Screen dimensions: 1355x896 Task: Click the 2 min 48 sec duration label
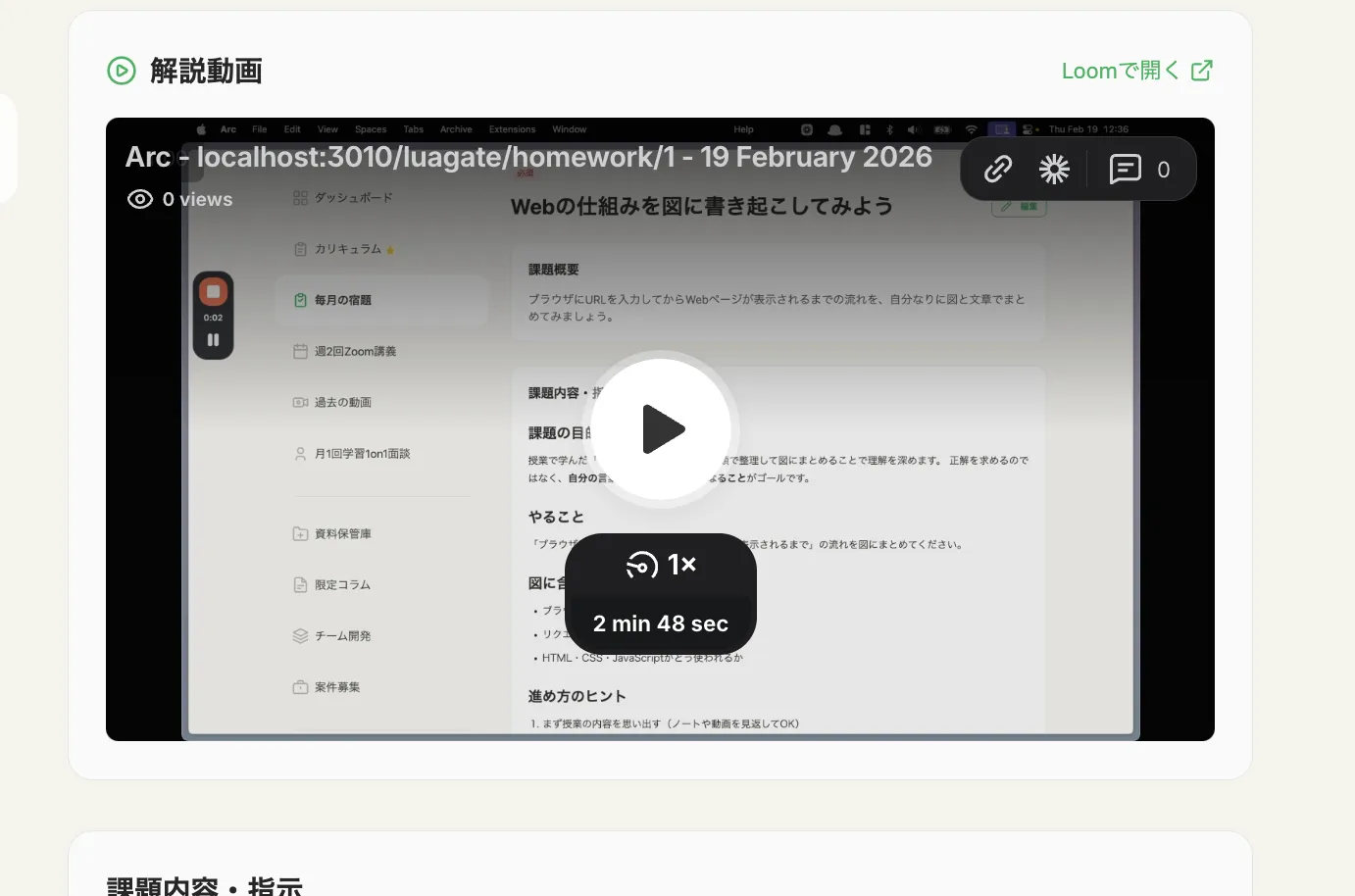(661, 623)
